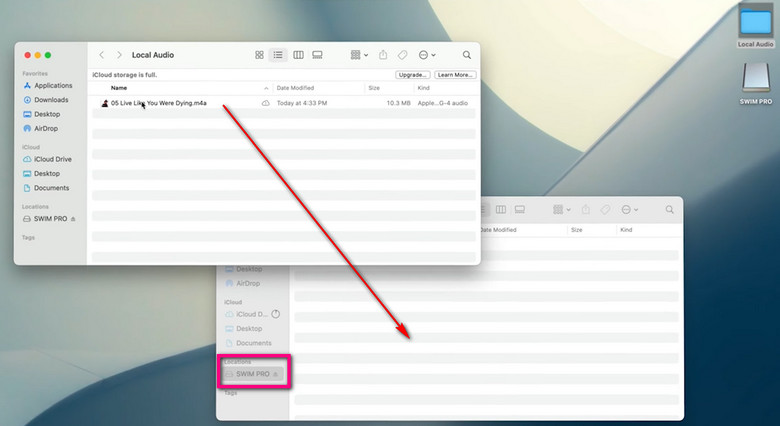Sort by Date Modified in Local Audio window
The height and width of the screenshot is (426, 780).
295,88
